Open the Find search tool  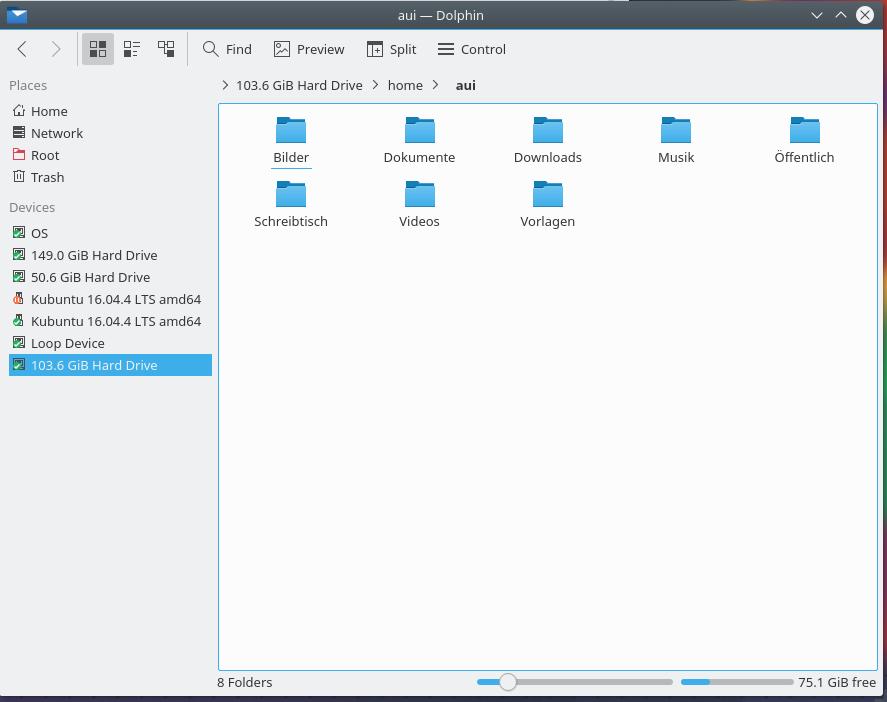pyautogui.click(x=227, y=49)
